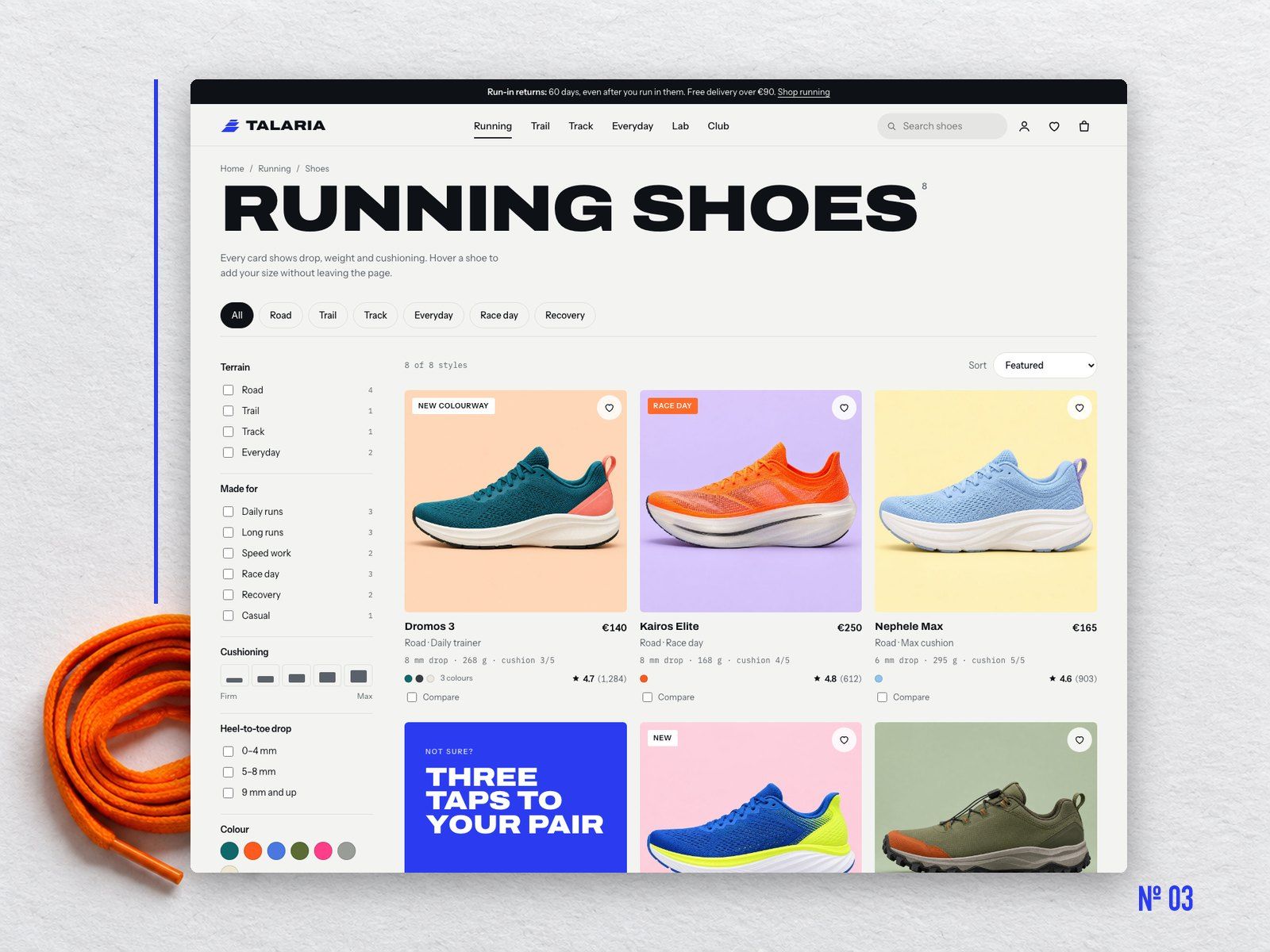This screenshot has width=1270, height=952.
Task: Open the wishlist heart in header
Action: pos(1054,126)
